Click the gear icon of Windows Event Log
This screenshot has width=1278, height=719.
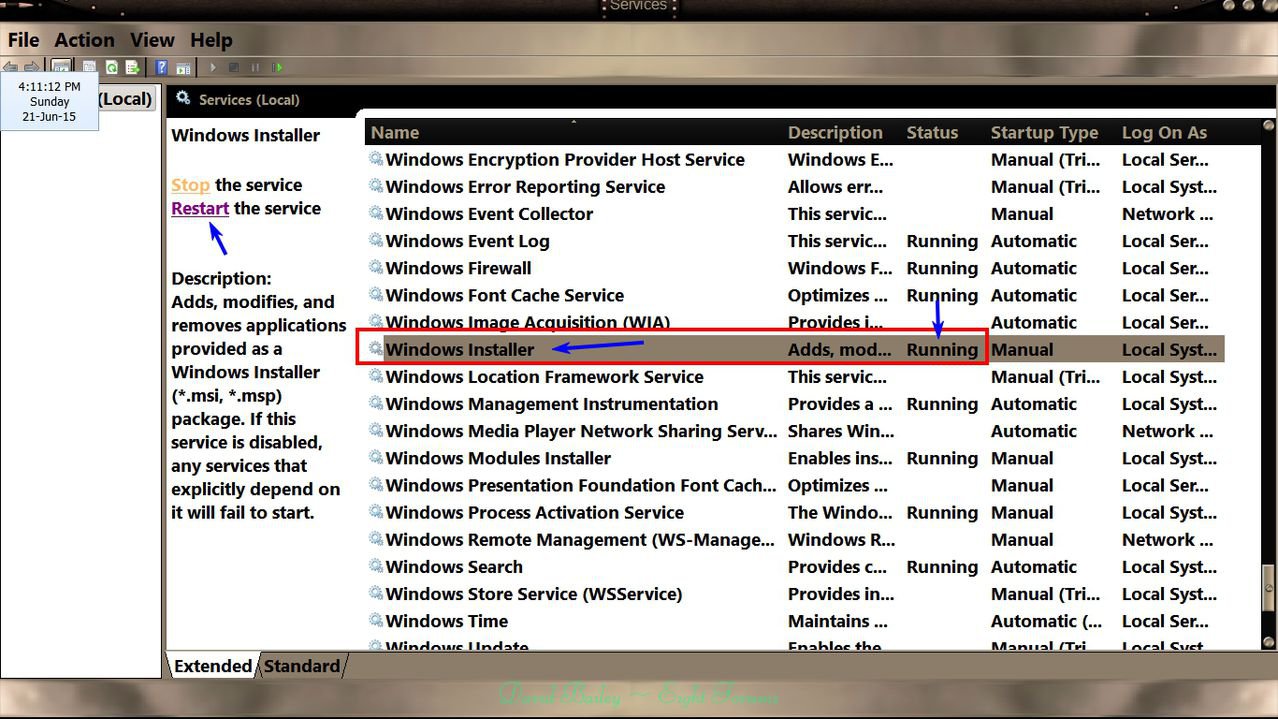[376, 240]
